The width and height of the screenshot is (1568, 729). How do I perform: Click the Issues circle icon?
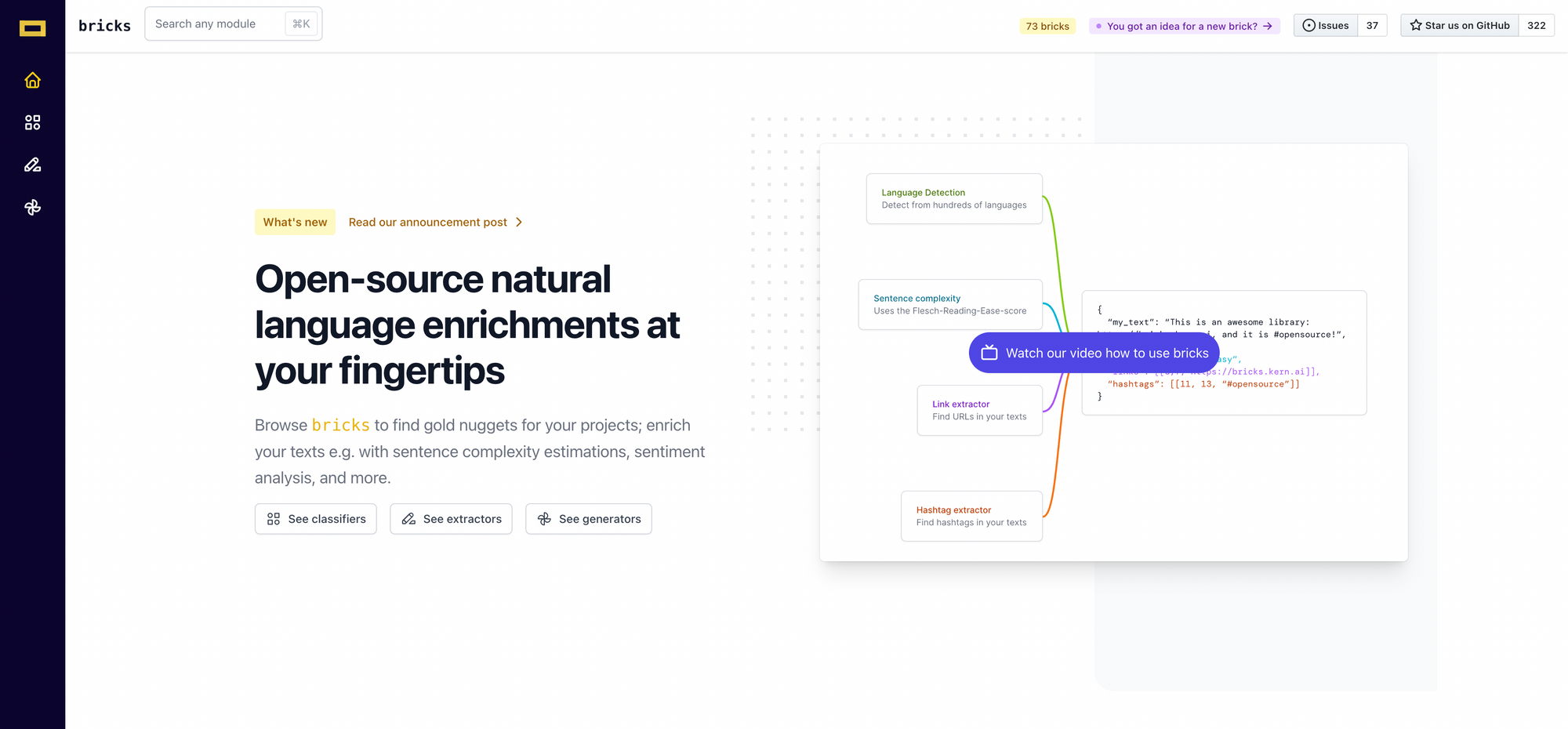(x=1308, y=25)
